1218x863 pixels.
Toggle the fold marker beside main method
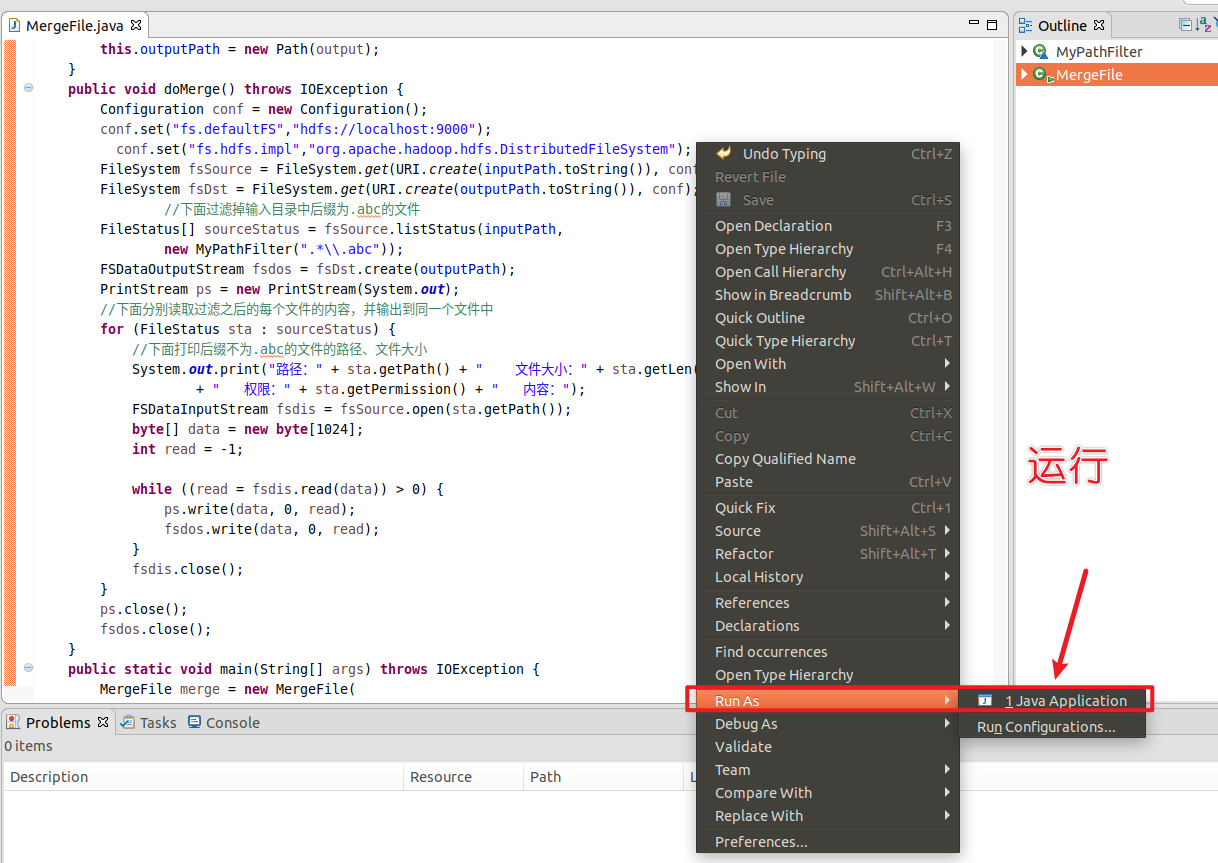click(x=28, y=668)
